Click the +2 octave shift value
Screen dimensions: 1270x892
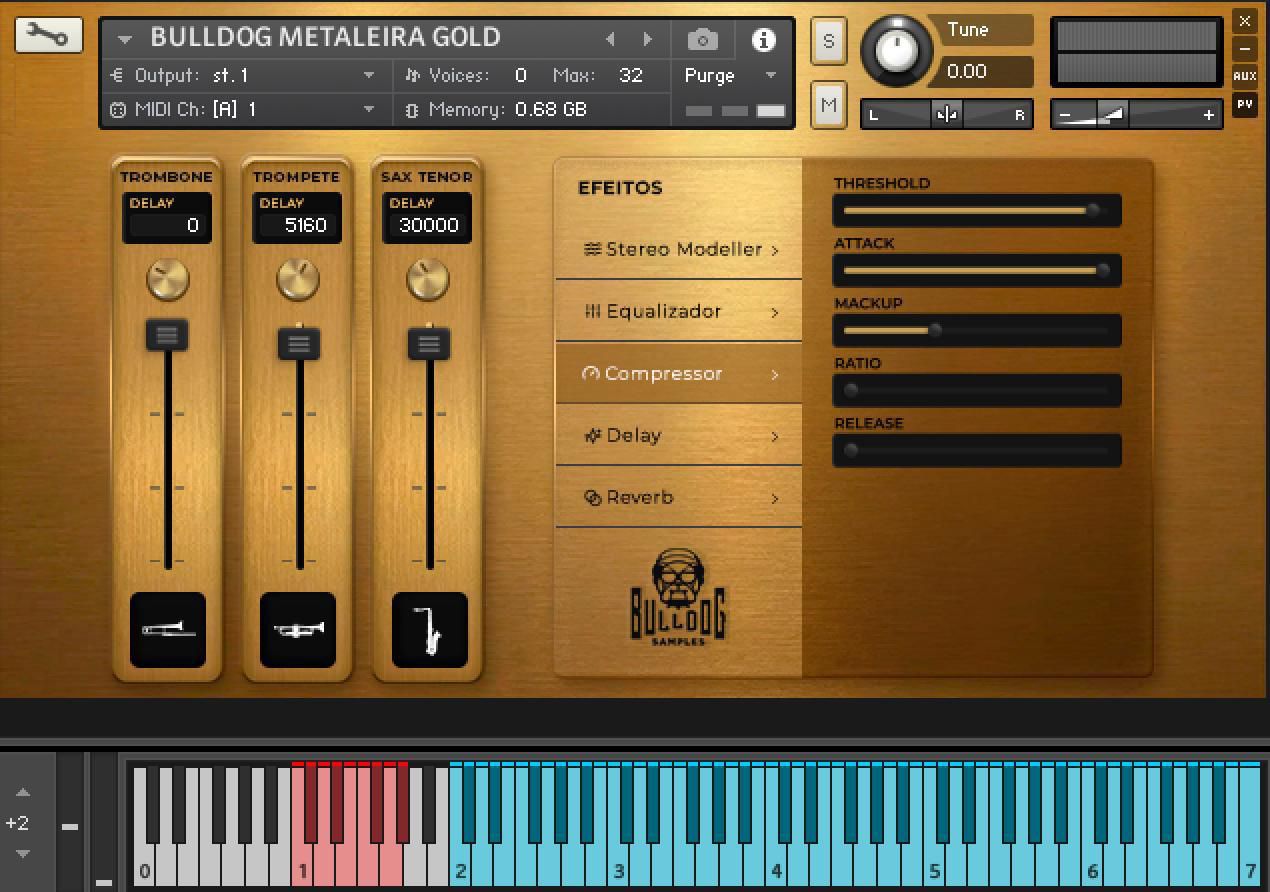17,823
